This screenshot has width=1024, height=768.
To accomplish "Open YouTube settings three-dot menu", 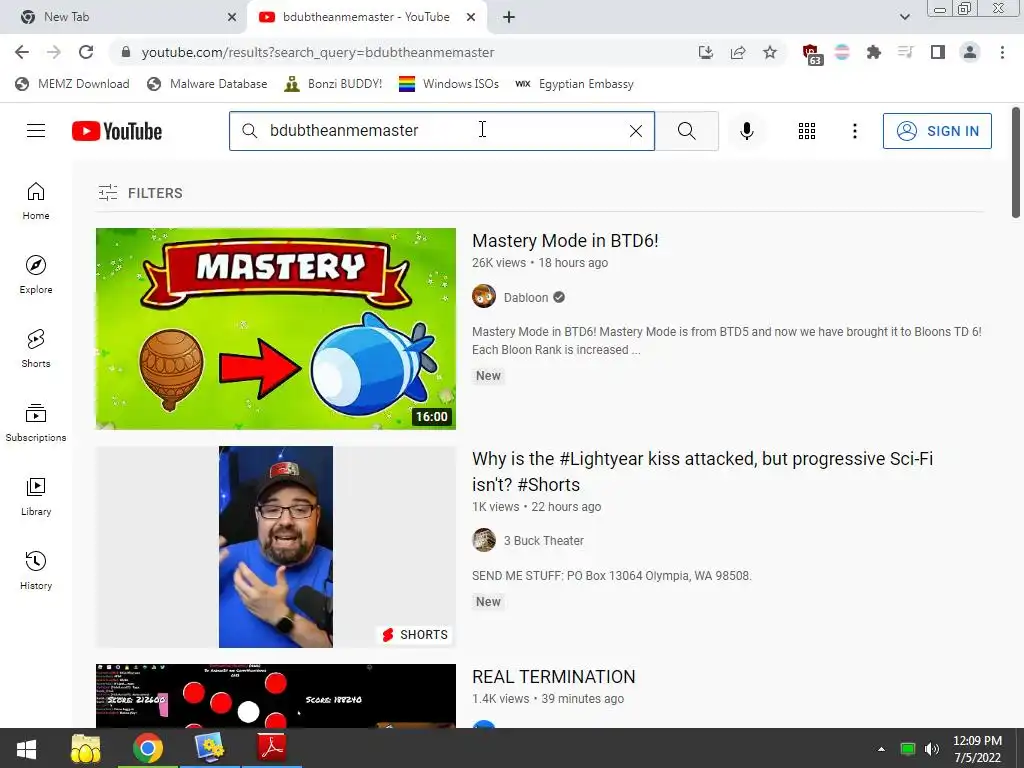I will pos(854,131).
